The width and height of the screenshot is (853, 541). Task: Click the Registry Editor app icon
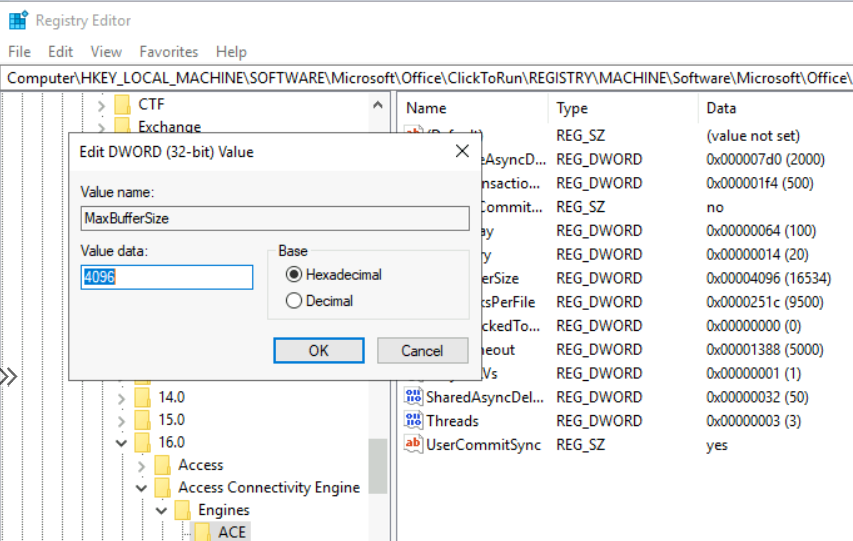(18, 20)
